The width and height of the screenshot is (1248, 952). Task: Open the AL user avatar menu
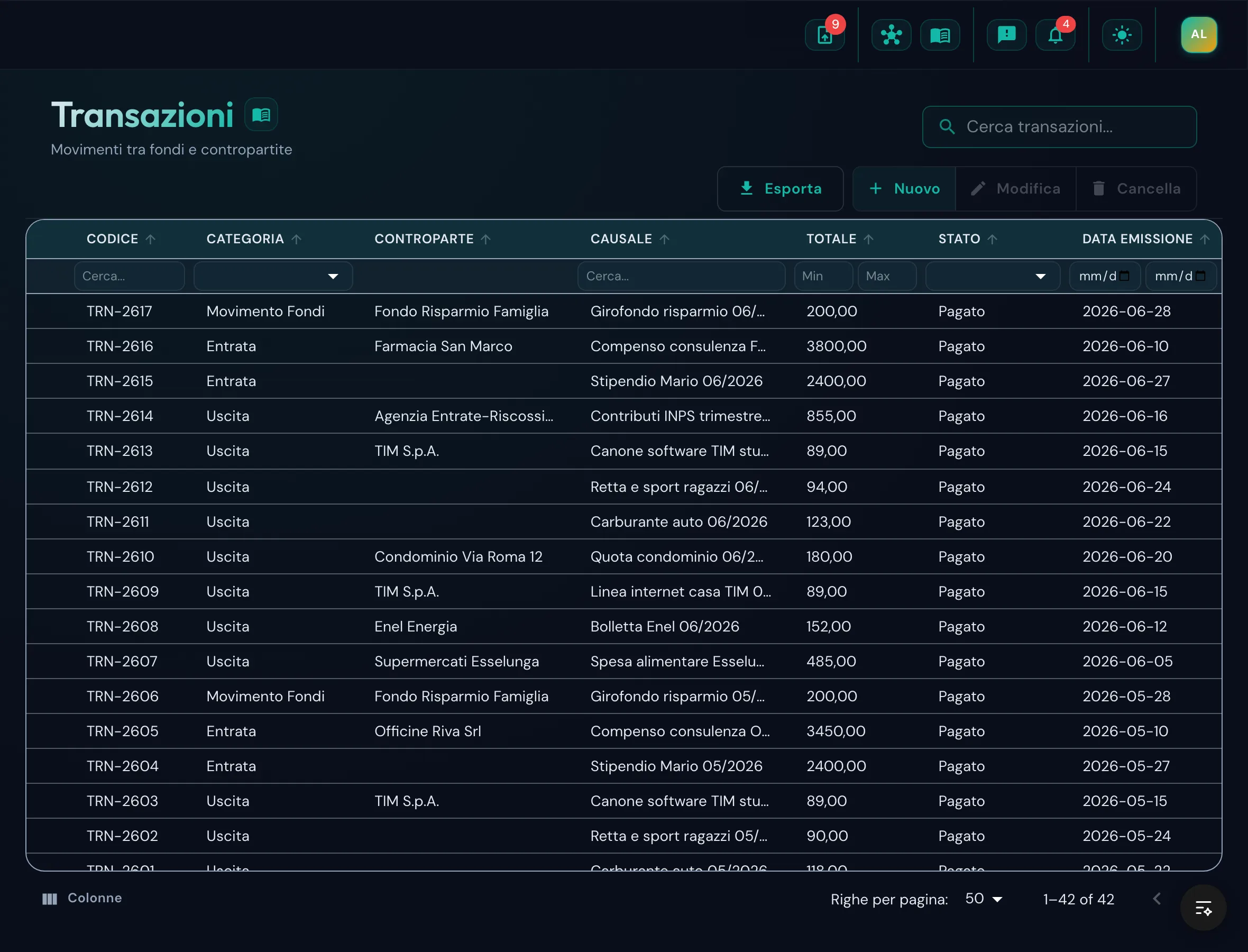pos(1199,34)
